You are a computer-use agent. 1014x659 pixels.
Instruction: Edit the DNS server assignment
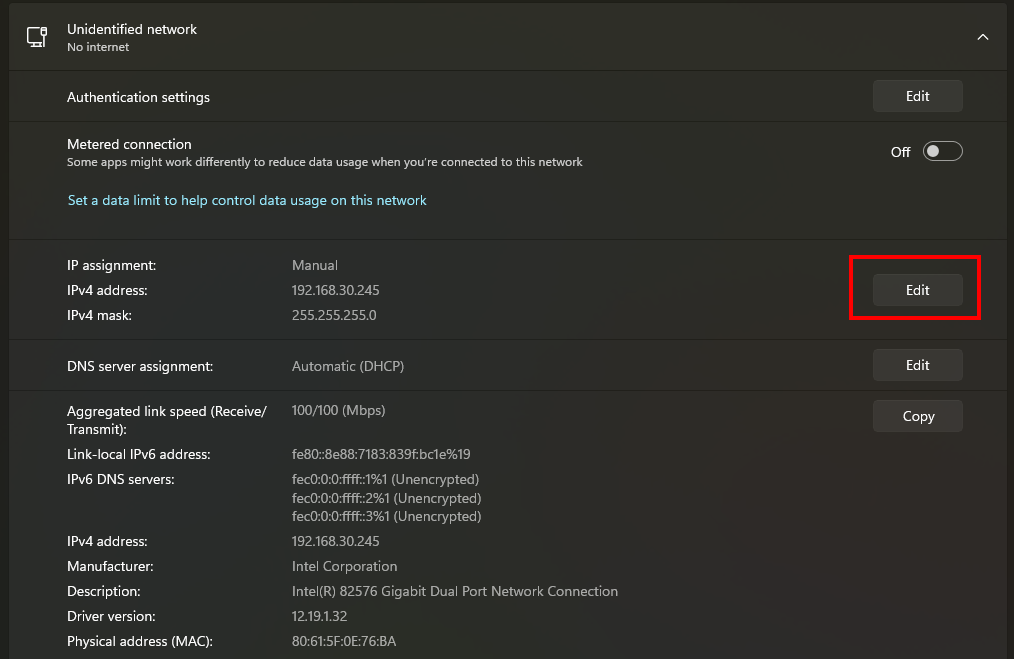[917, 365]
